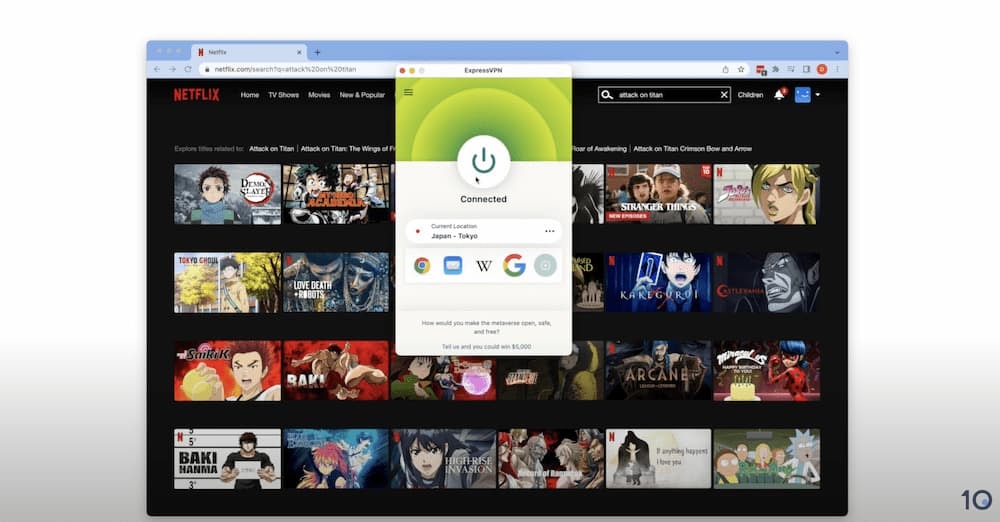Open the Stranger Things thumbnail
The height and width of the screenshot is (522, 1000).
pos(658,194)
